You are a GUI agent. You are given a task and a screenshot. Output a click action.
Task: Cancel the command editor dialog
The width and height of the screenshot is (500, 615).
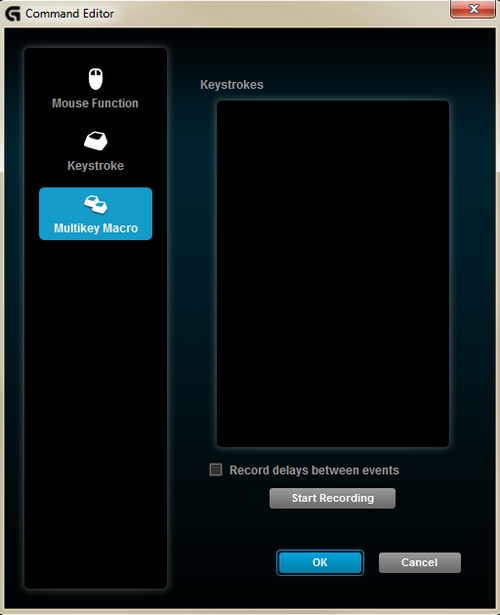tap(420, 562)
